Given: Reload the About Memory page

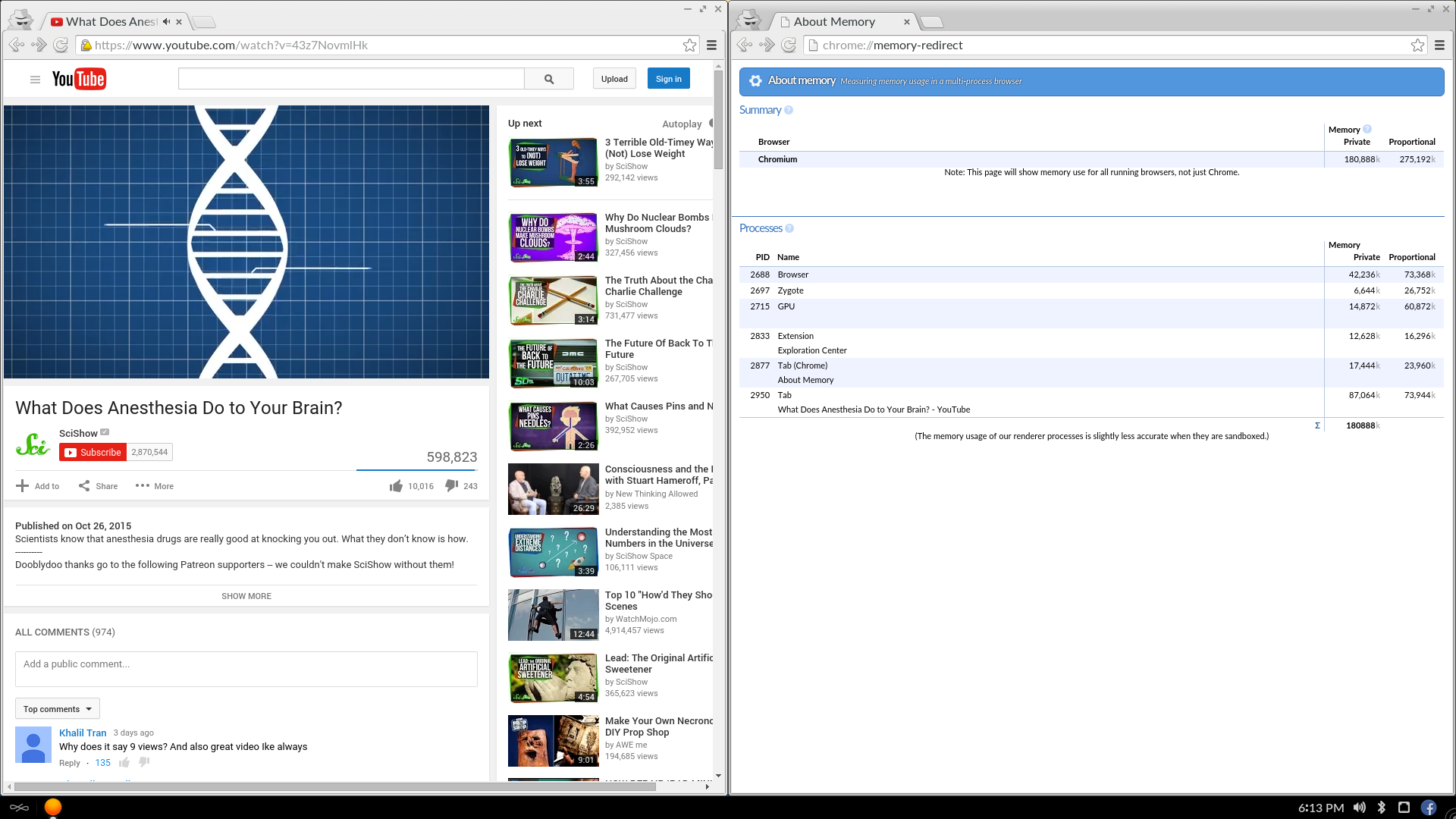Looking at the screenshot, I should coord(789,45).
